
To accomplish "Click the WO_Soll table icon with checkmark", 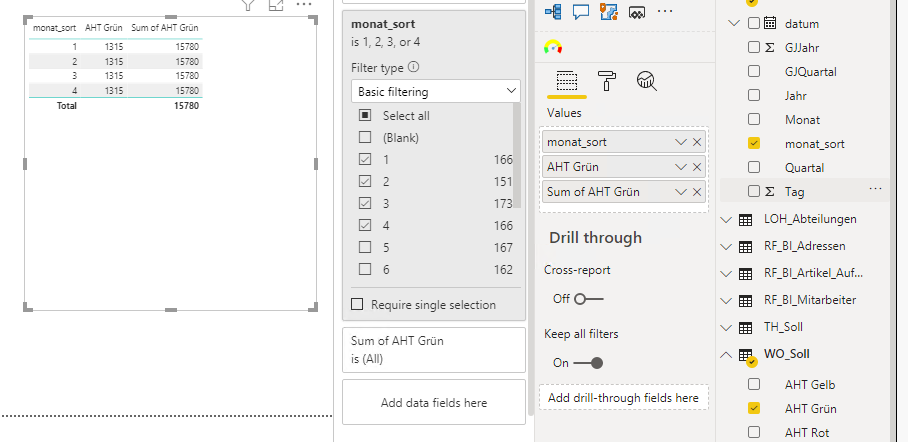I will pyautogui.click(x=746, y=356).
